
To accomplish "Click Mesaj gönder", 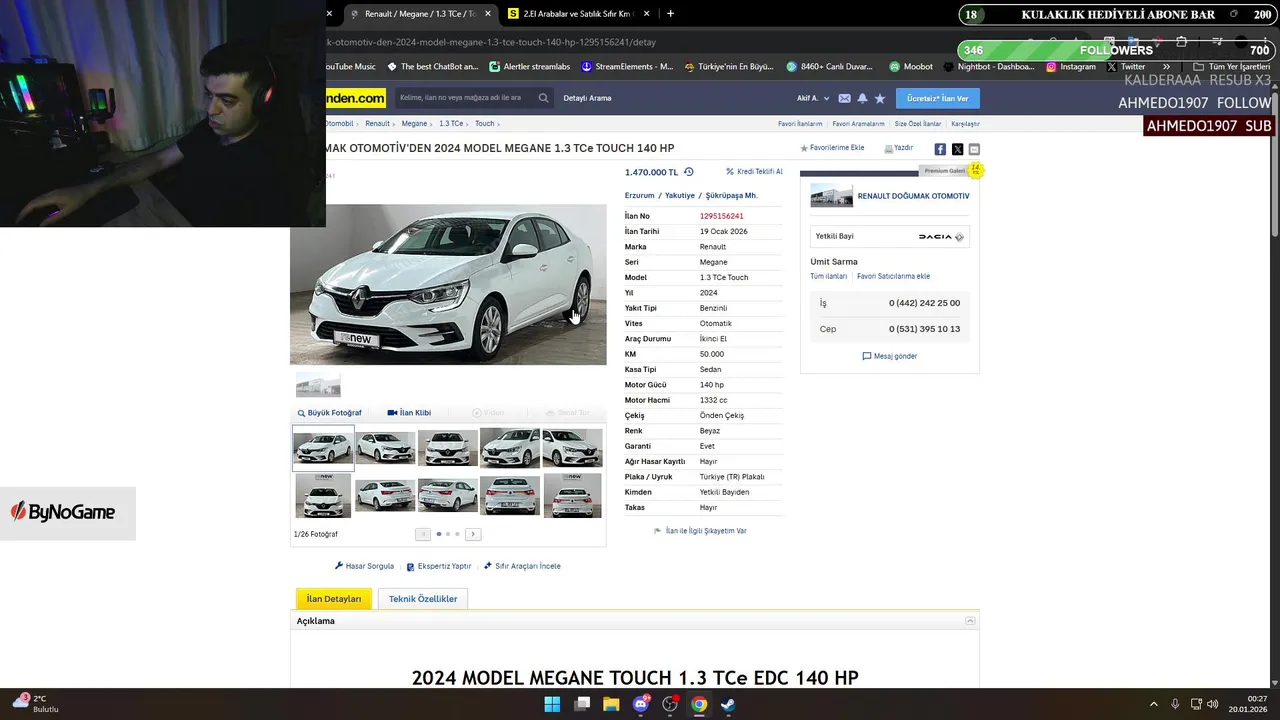I will (x=889, y=356).
